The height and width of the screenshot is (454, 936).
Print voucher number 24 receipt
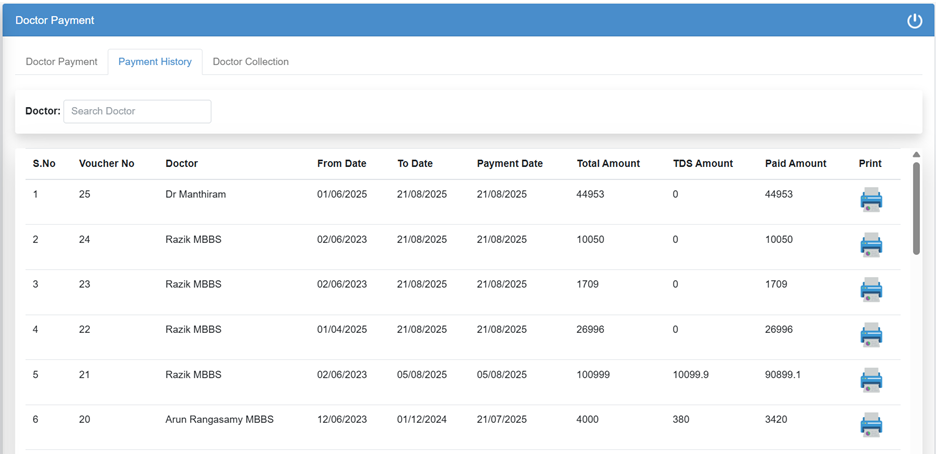871,244
